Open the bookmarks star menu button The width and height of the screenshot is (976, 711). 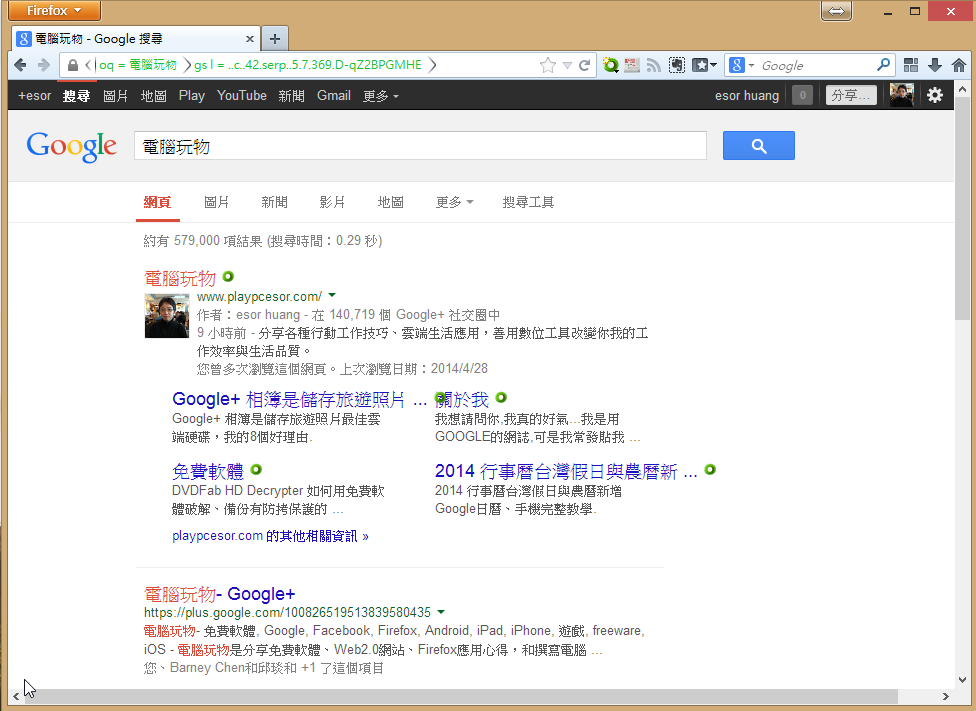tap(705, 65)
